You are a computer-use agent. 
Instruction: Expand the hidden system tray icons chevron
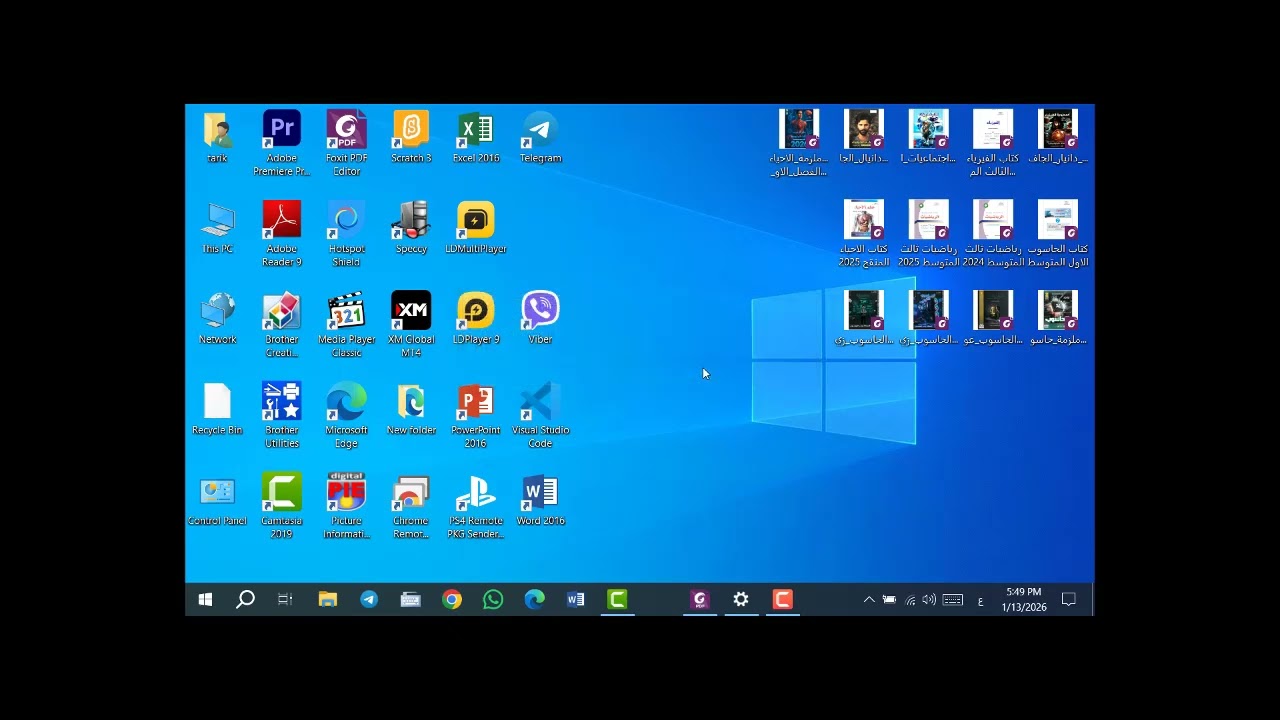coord(869,600)
